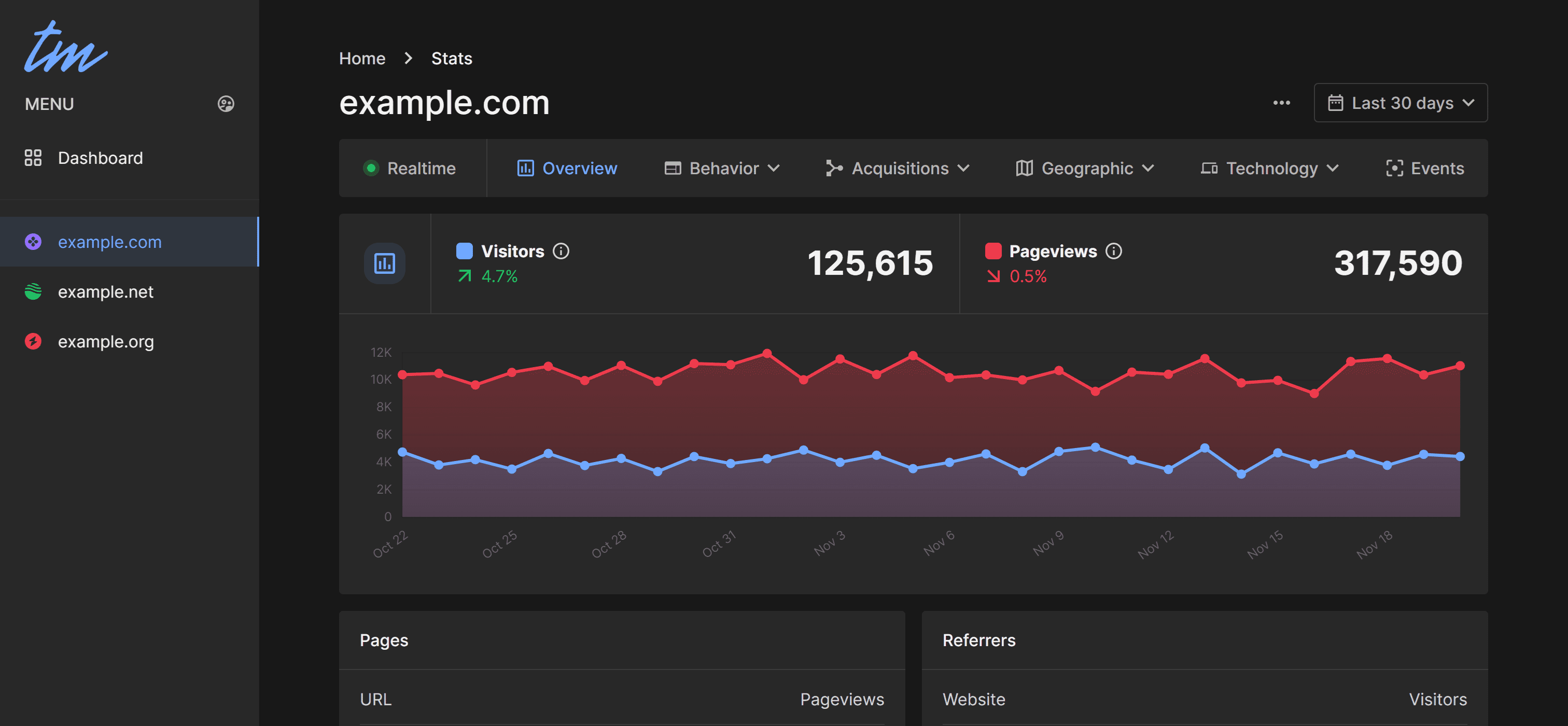The width and height of the screenshot is (1568, 726).
Task: Open the Pageviews info tooltip icon
Action: (x=1113, y=250)
